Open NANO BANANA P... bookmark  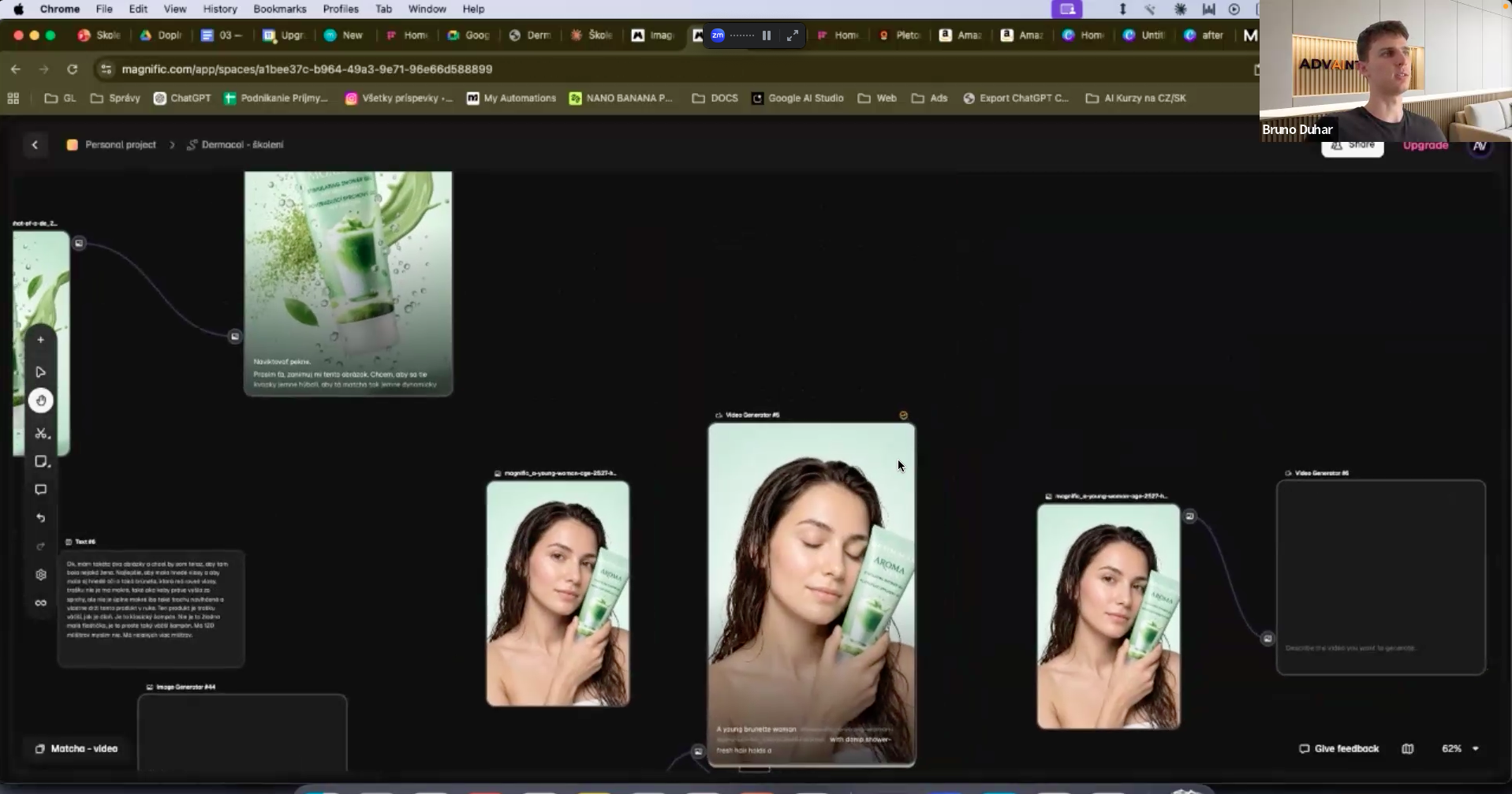click(x=621, y=99)
